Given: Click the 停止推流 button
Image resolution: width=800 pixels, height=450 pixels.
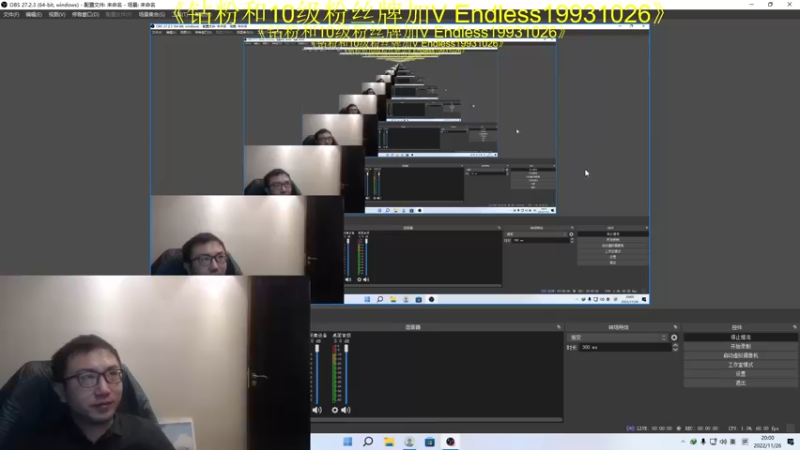Looking at the screenshot, I should coord(740,337).
